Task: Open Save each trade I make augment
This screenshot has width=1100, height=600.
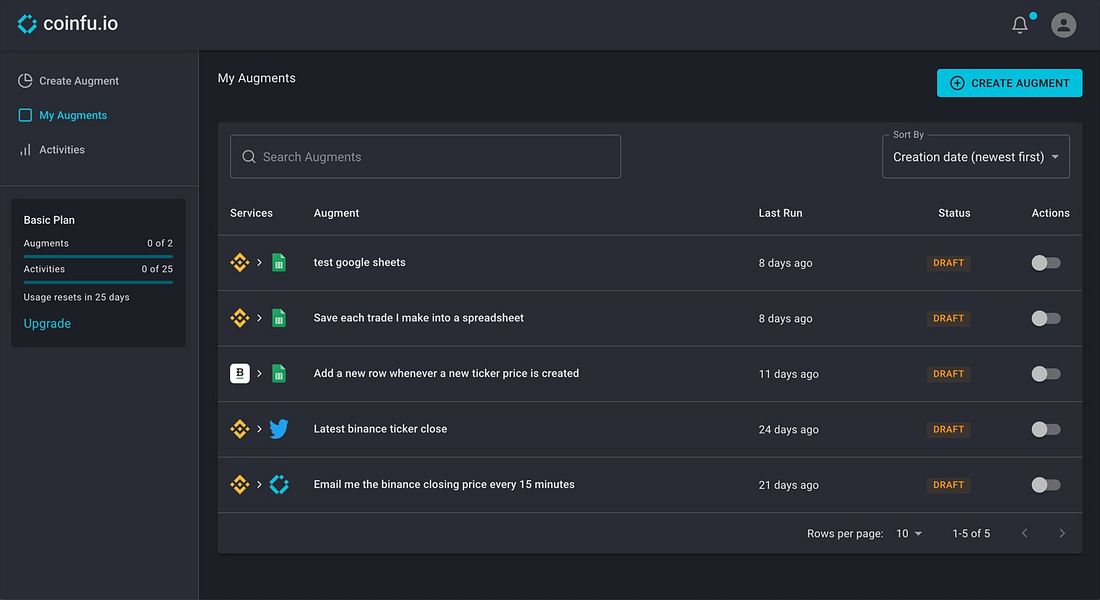Action: coord(418,318)
